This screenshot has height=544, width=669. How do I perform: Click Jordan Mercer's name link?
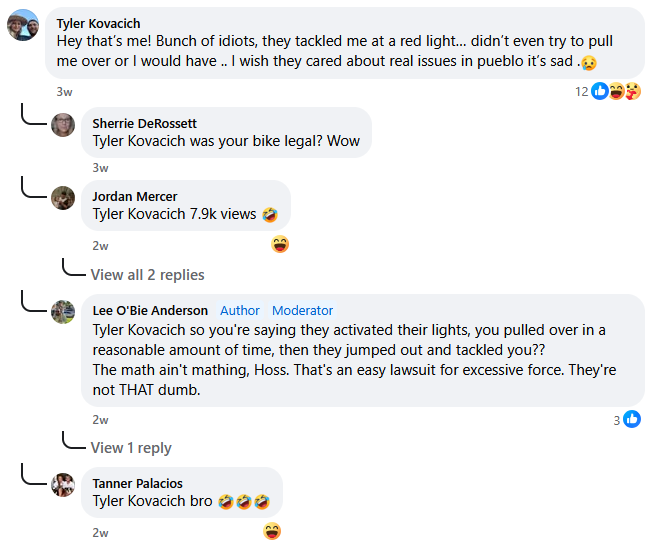135,196
